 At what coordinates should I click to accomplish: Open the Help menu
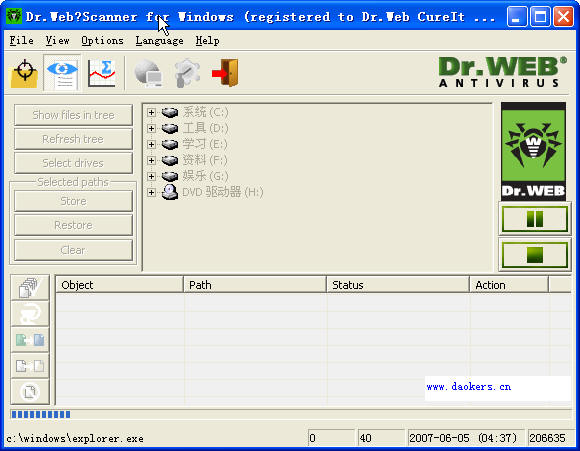click(x=208, y=40)
